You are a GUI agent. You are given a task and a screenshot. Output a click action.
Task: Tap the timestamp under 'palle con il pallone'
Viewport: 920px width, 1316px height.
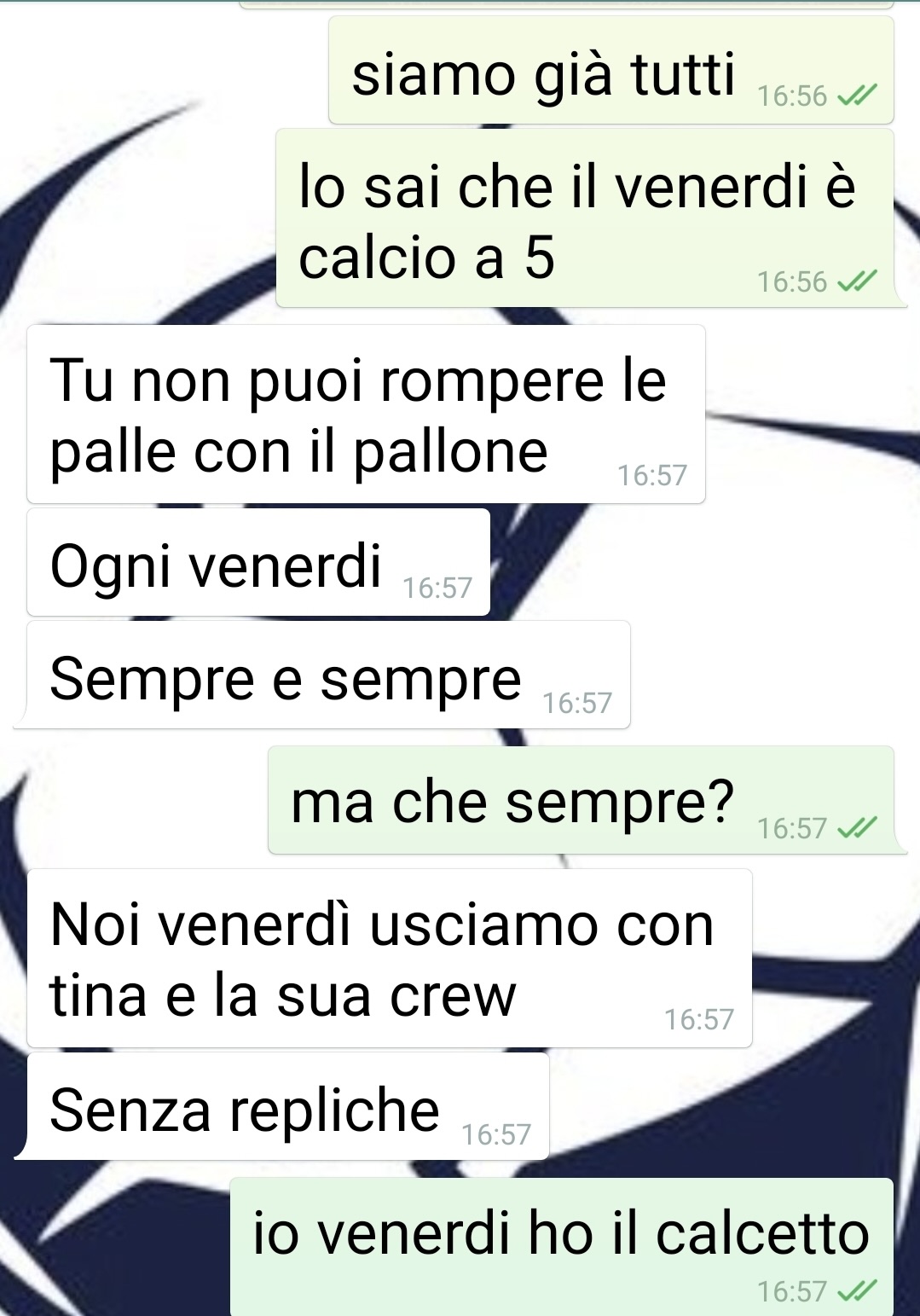coord(652,475)
